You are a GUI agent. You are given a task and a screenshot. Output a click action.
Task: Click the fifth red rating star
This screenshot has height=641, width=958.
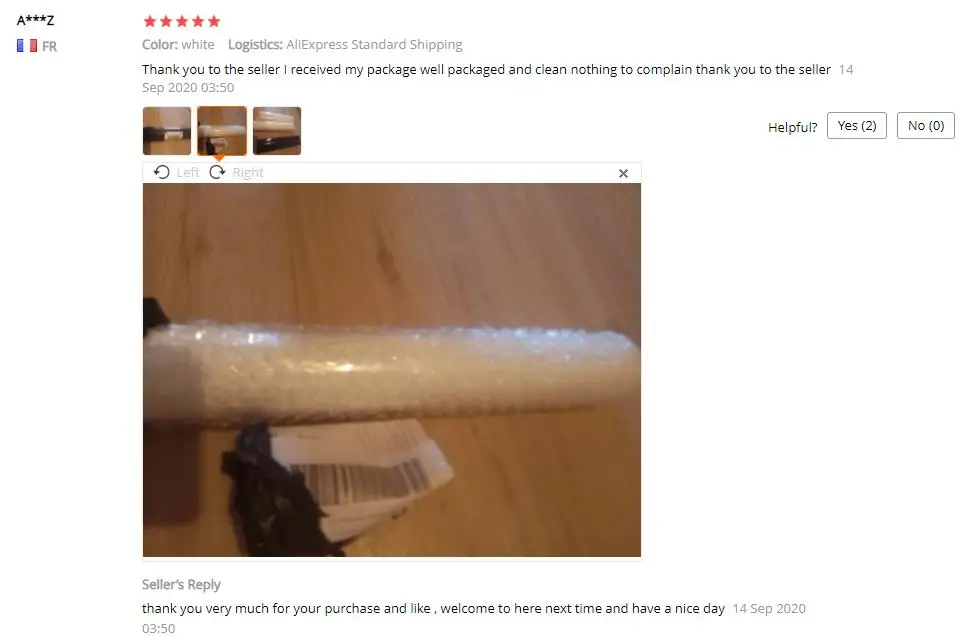point(214,21)
